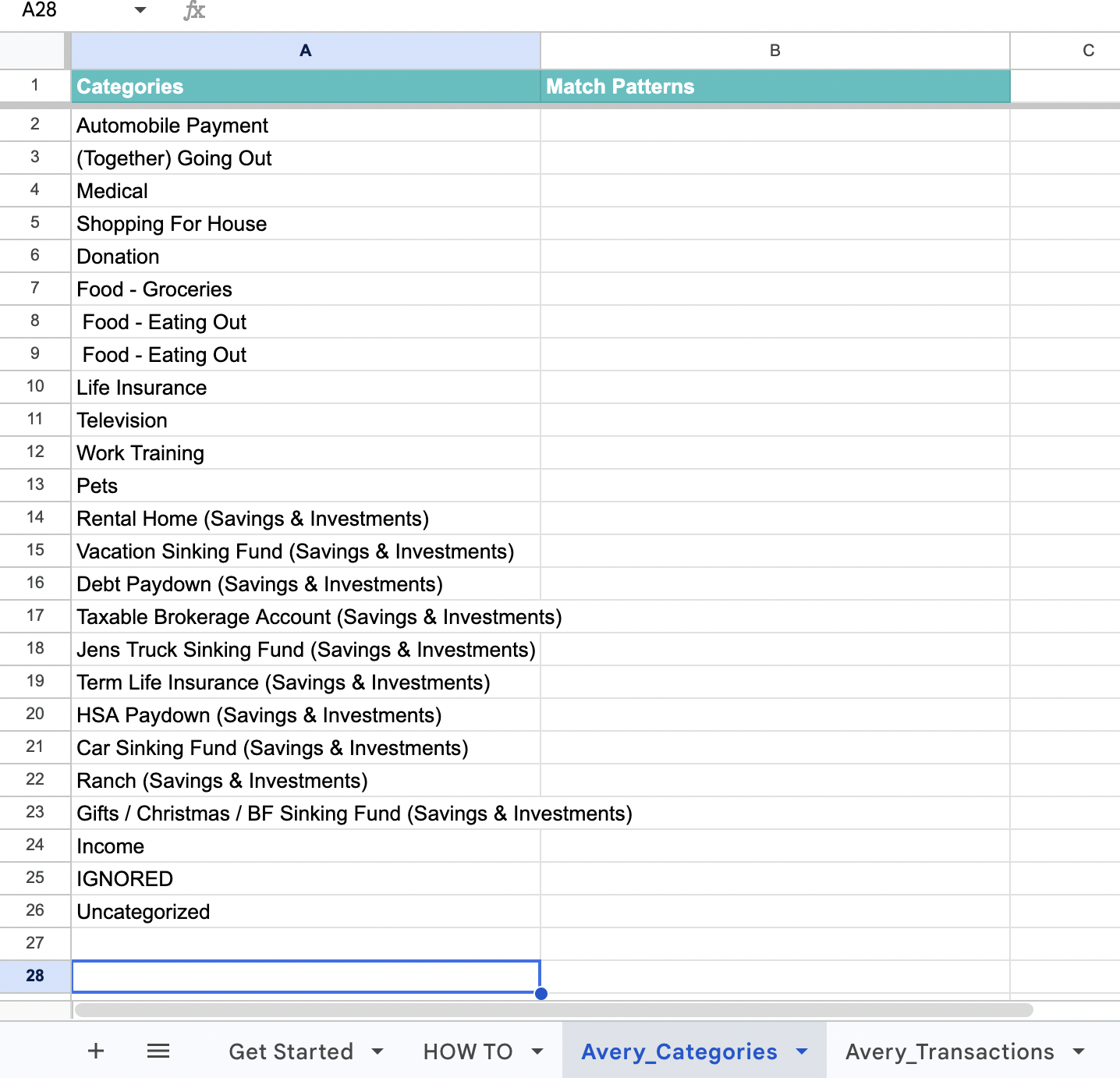The height and width of the screenshot is (1078, 1120).
Task: Select the Car Sinking Fund cell
Action: 306,747
